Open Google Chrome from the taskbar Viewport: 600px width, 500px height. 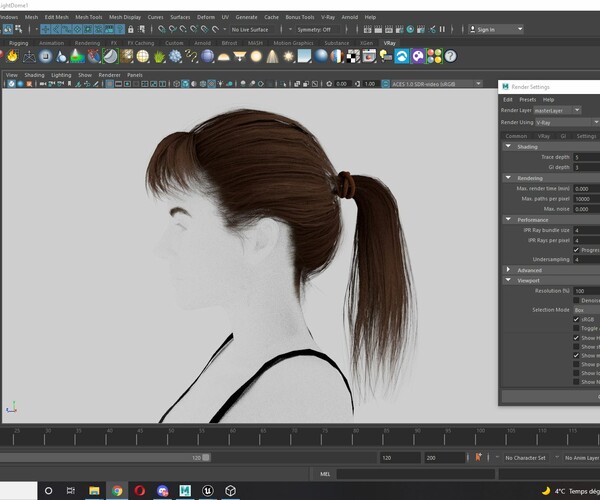tap(117, 490)
